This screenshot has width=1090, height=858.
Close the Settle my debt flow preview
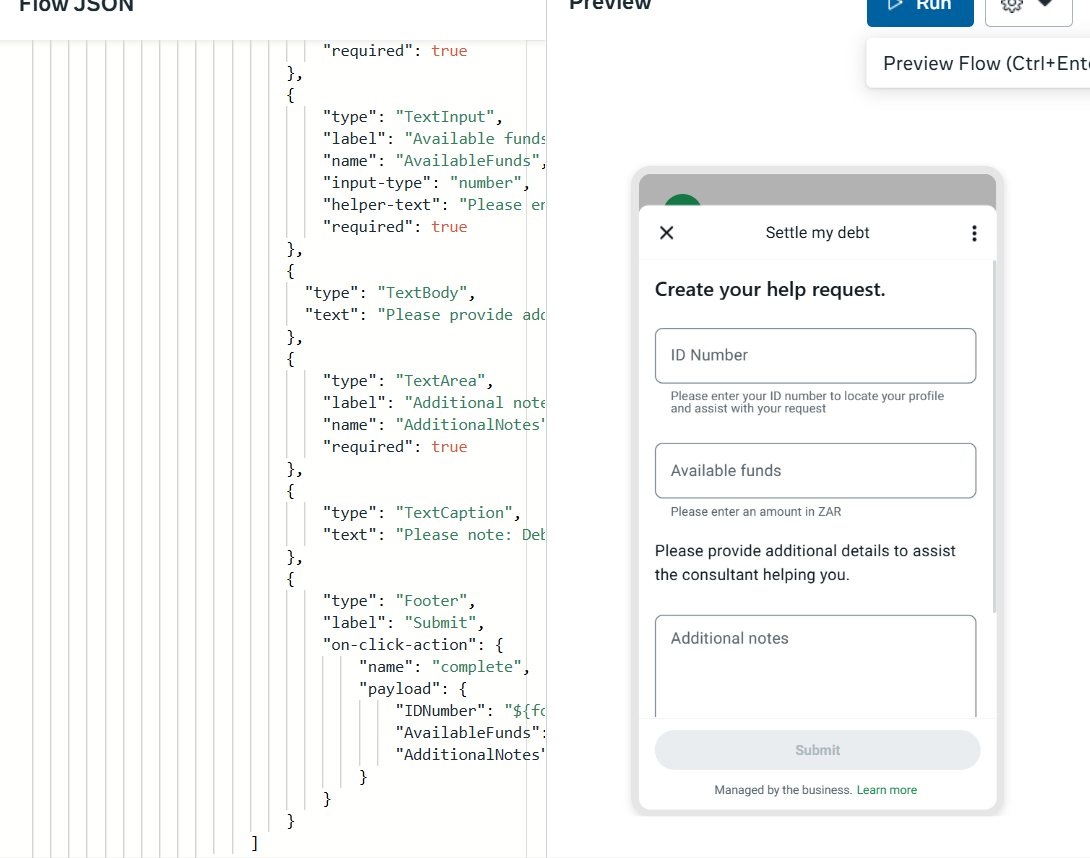(667, 233)
